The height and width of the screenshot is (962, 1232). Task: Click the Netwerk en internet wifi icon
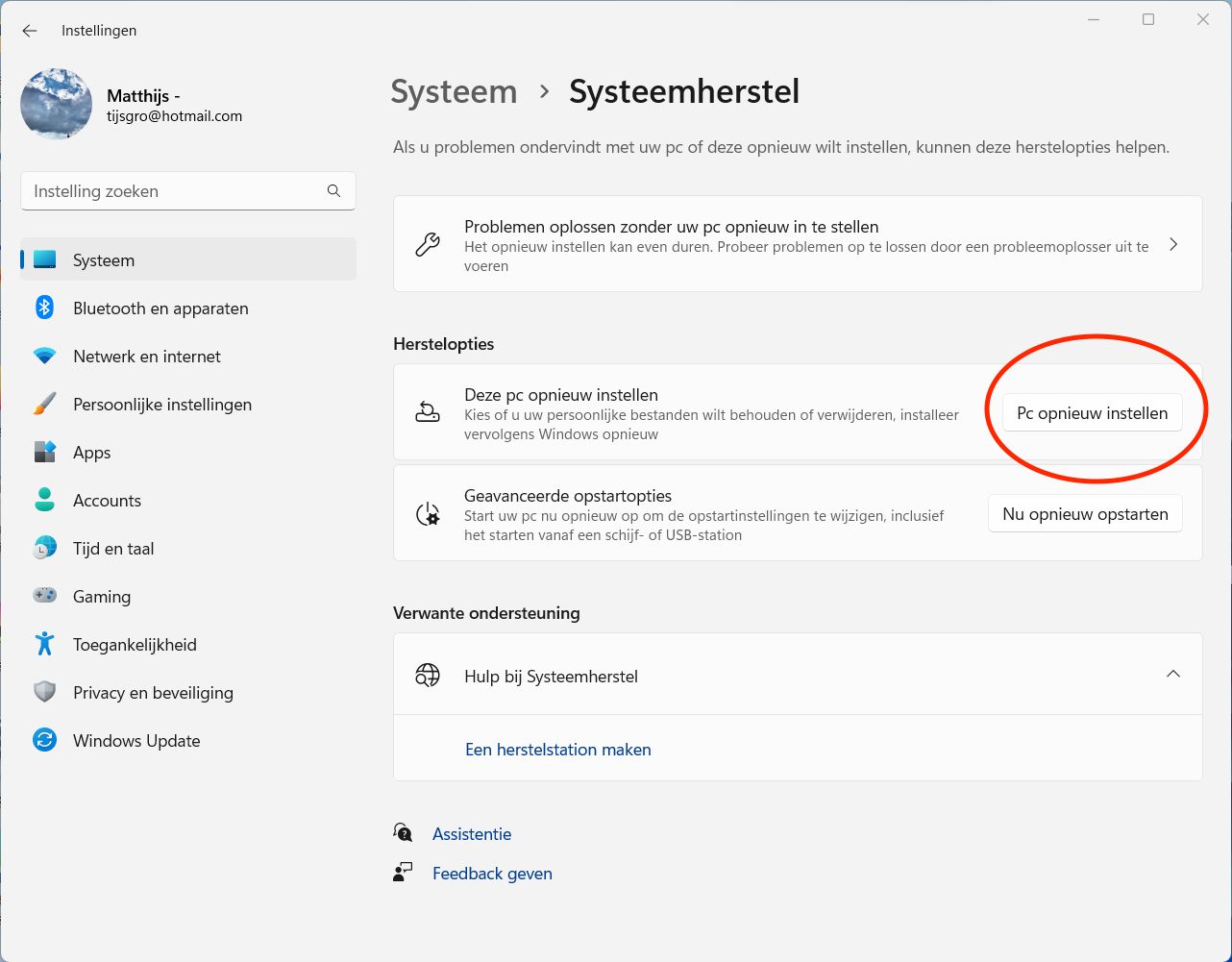[x=44, y=356]
